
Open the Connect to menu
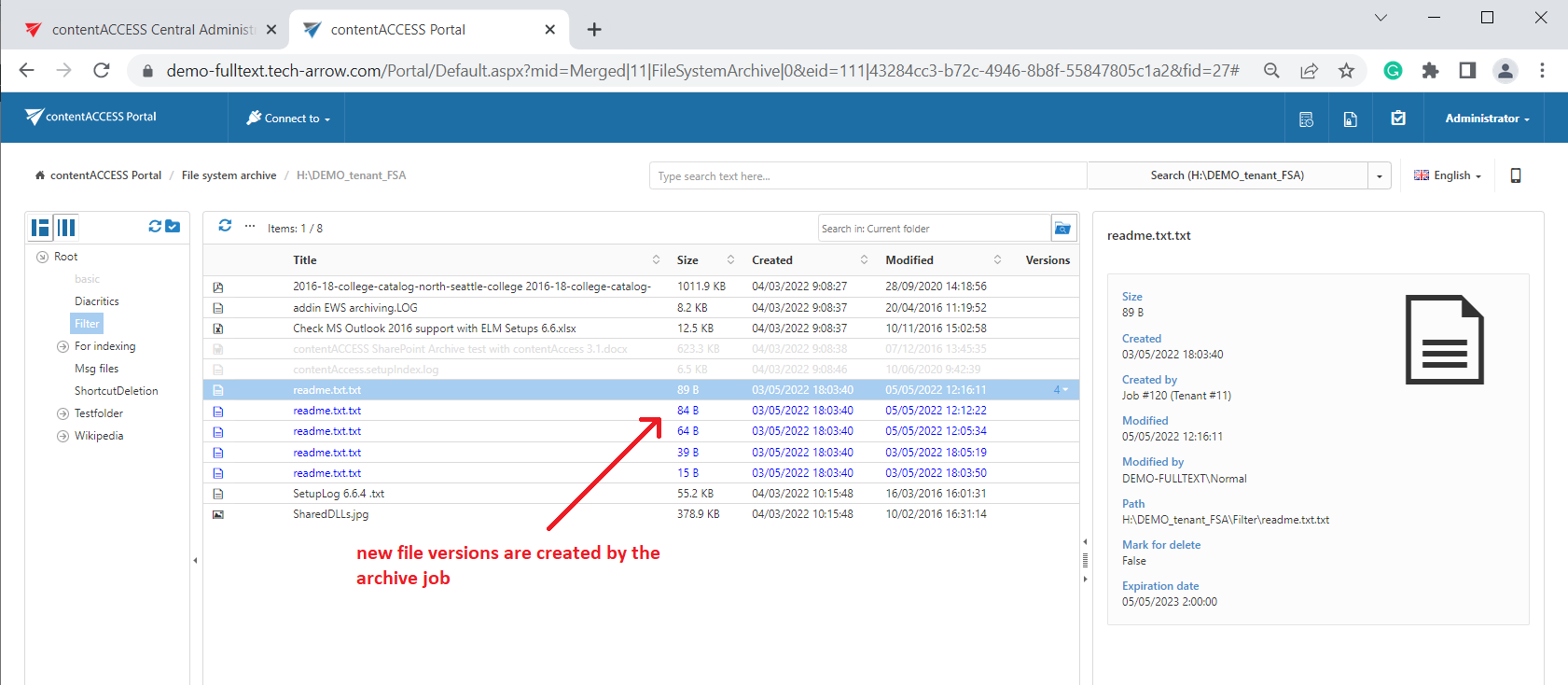pos(288,119)
